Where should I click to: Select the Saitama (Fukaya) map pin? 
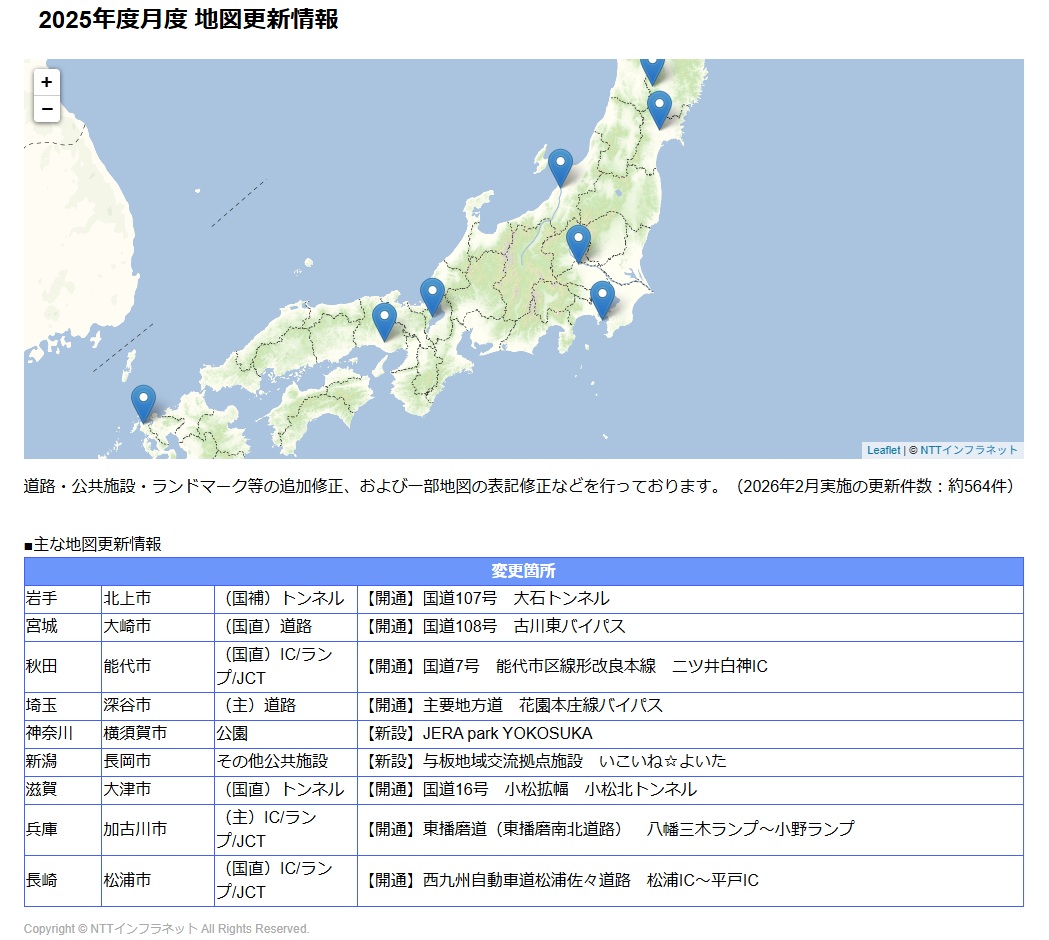578,242
